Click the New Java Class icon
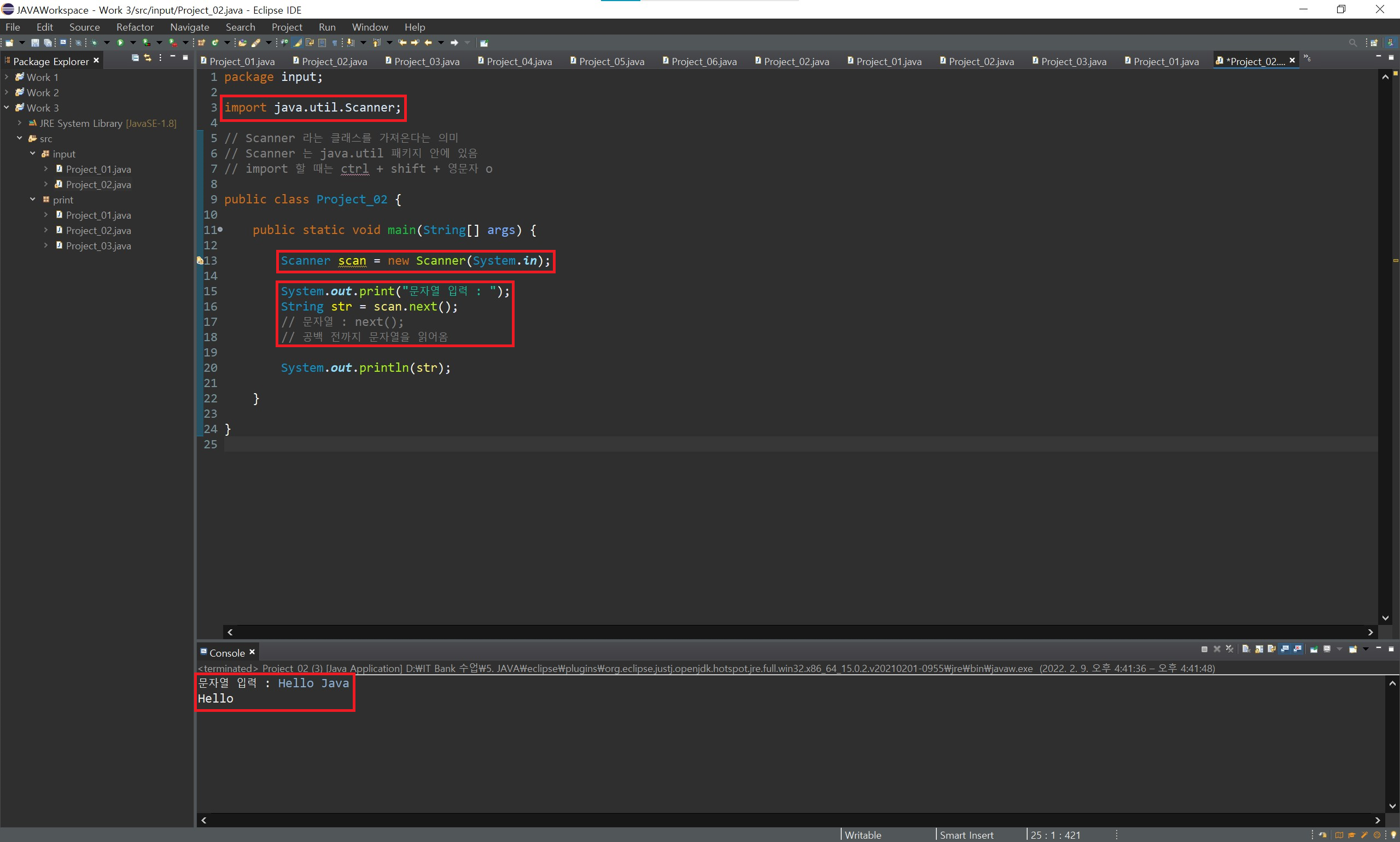This screenshot has width=1400, height=842. [x=215, y=43]
